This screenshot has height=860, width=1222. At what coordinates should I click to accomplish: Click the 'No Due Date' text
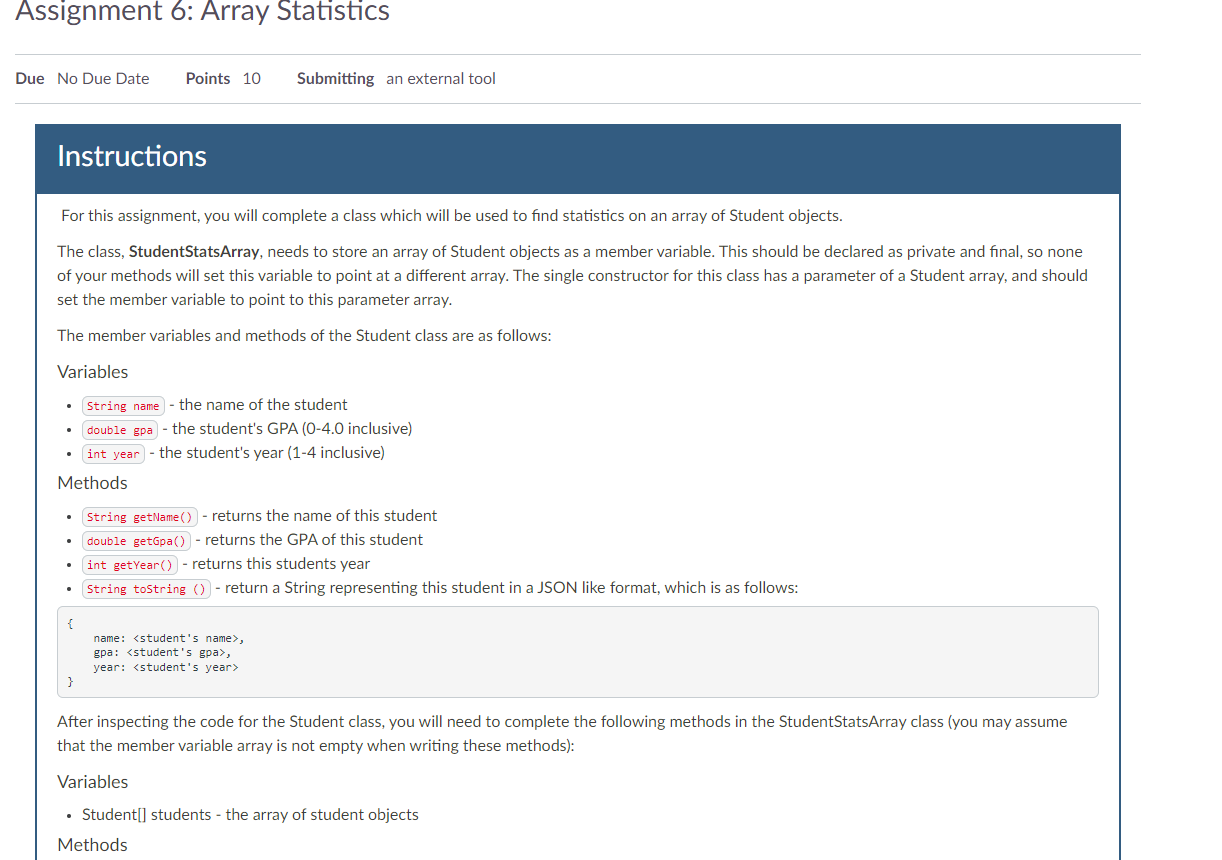pyautogui.click(x=103, y=79)
